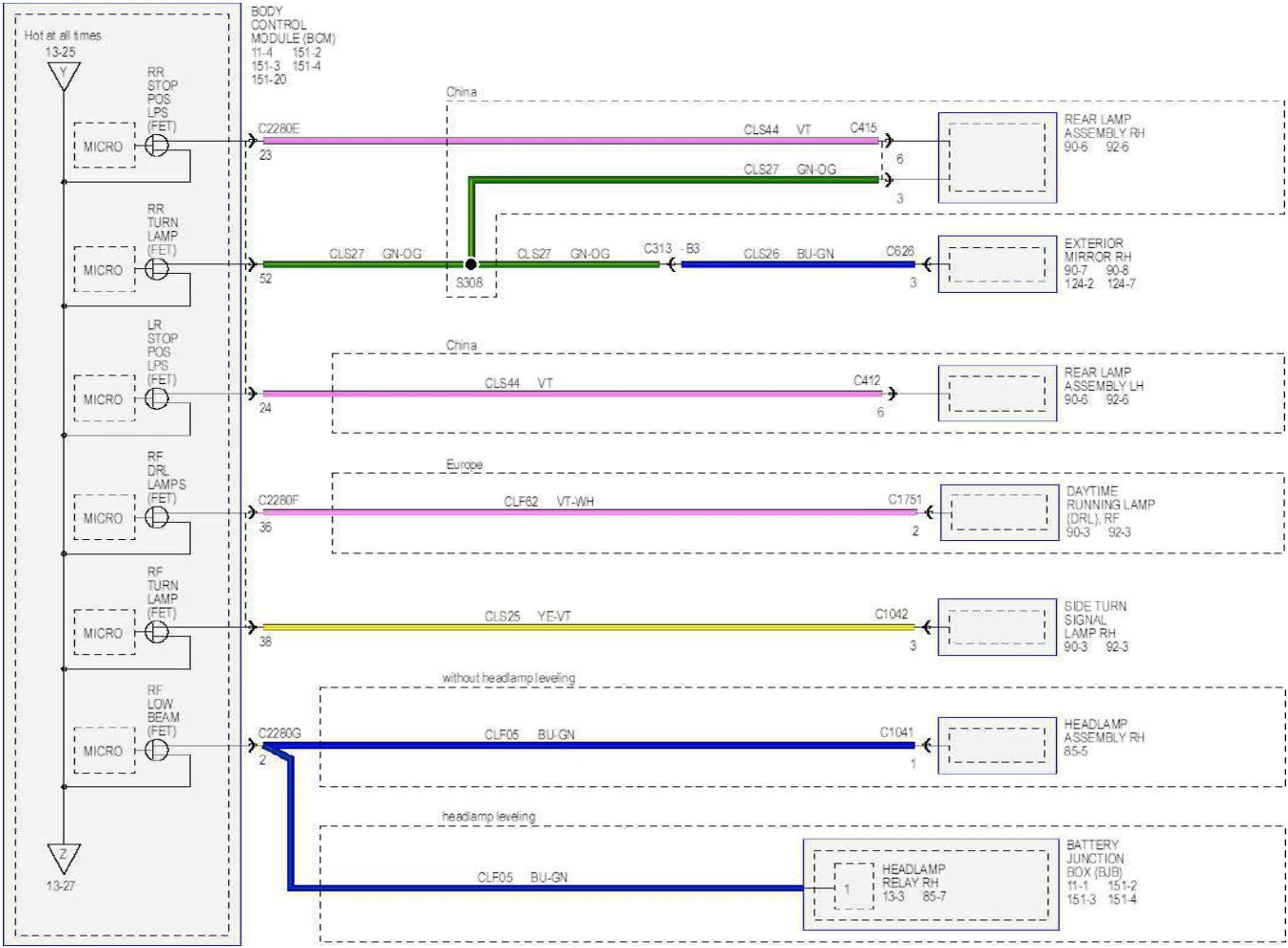Click the blue CLS26 BU-GN wire
The height and width of the screenshot is (948, 1288).
pos(797,263)
